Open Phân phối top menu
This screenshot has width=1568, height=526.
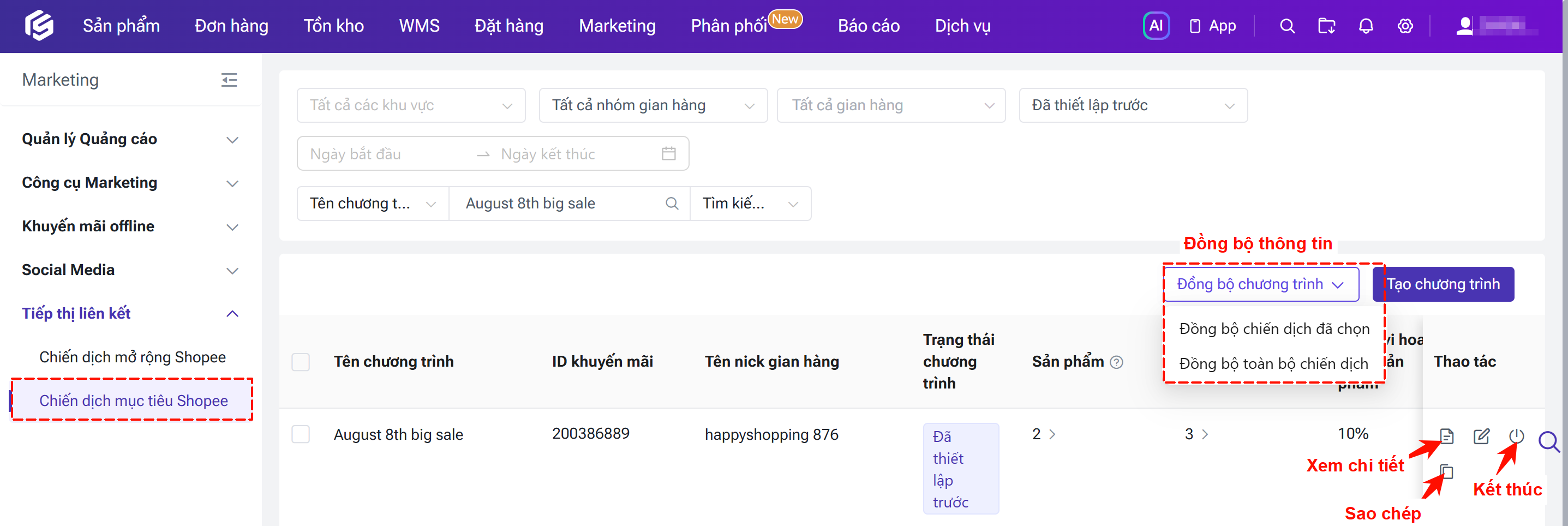[x=728, y=26]
